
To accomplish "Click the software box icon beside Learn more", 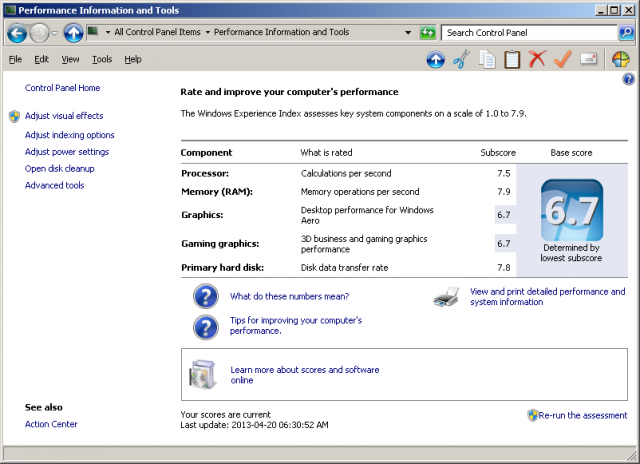I will point(202,374).
